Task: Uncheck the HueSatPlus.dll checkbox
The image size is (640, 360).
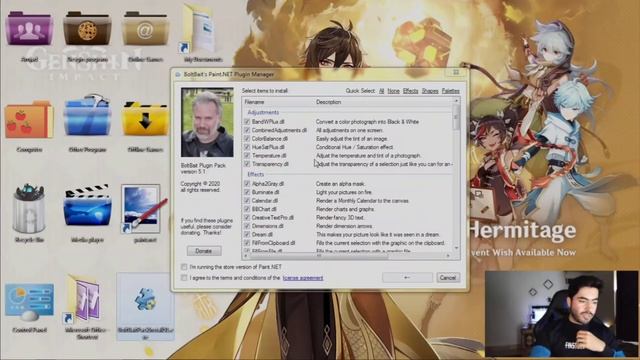Action: pyautogui.click(x=247, y=147)
